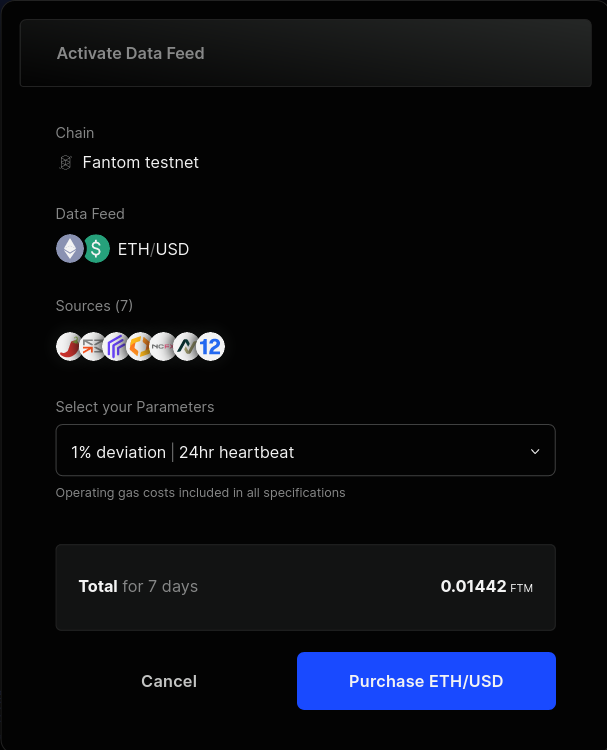This screenshot has height=750, width=607.
Task: Click the purple striped source icon
Action: (116, 347)
